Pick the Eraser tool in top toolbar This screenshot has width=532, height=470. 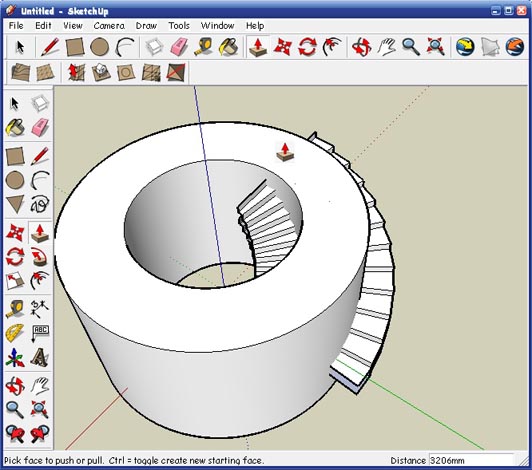(x=179, y=47)
